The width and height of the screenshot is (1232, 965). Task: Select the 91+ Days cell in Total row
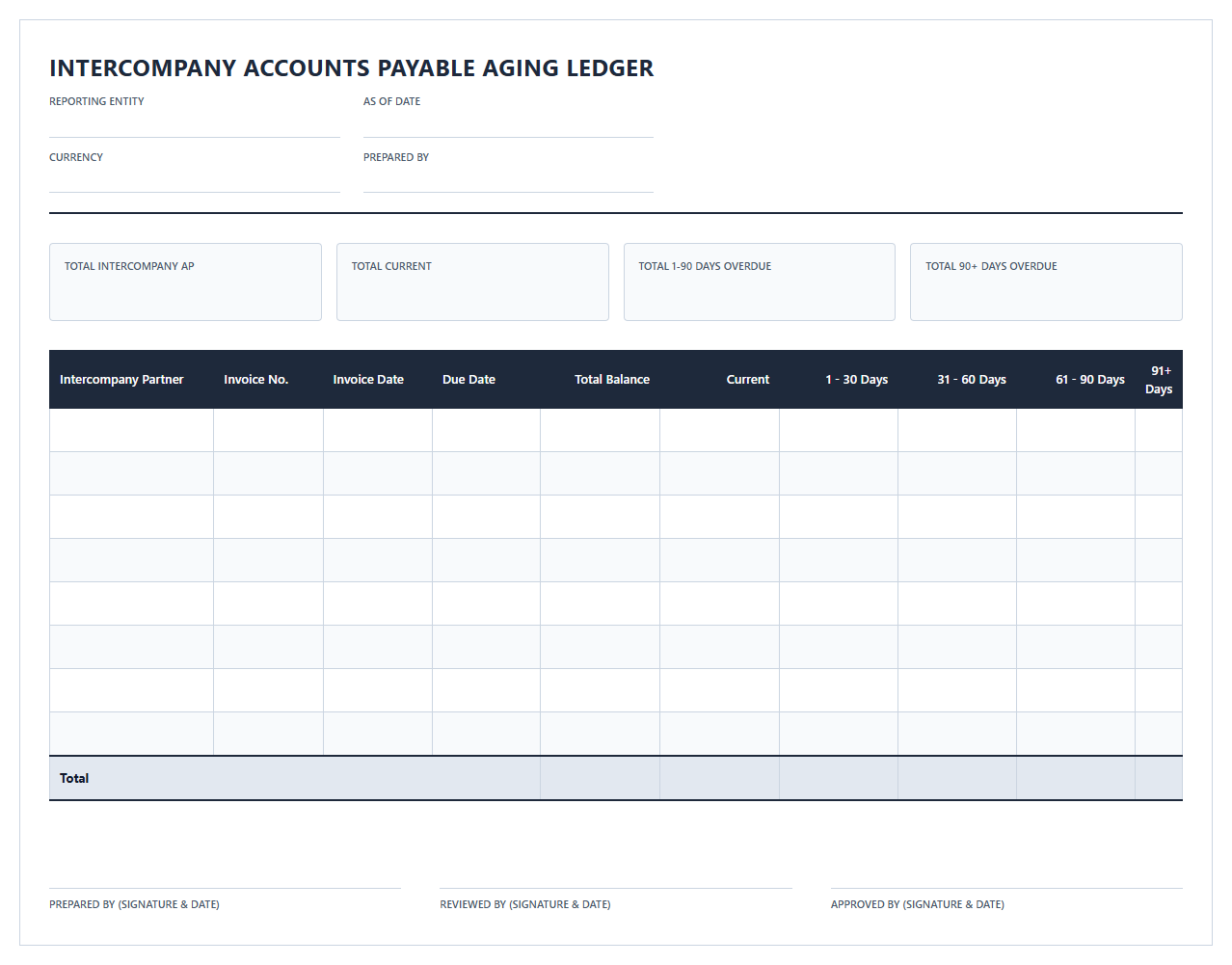point(1159,778)
